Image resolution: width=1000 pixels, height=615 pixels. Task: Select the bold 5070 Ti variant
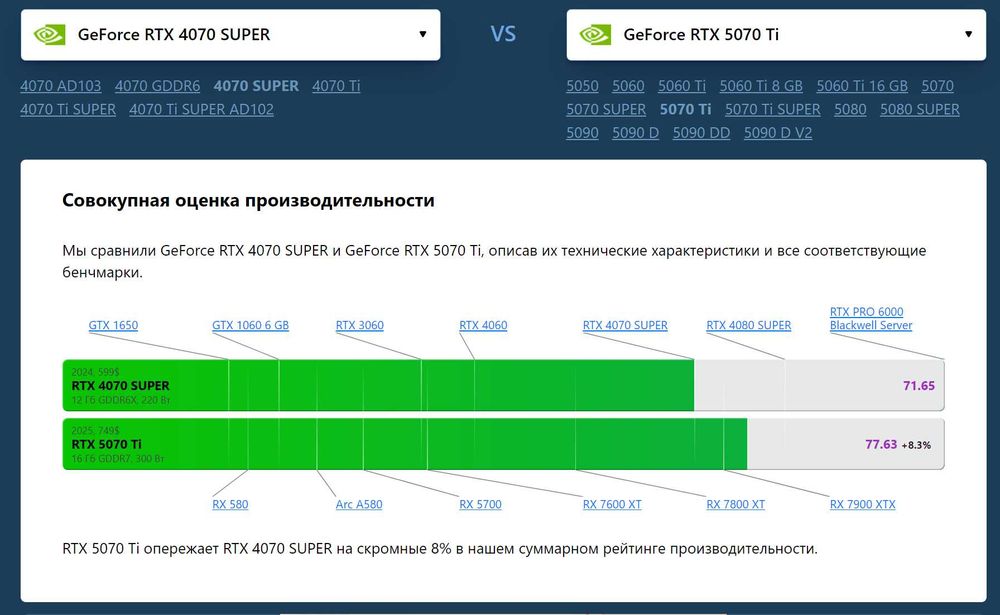[686, 110]
